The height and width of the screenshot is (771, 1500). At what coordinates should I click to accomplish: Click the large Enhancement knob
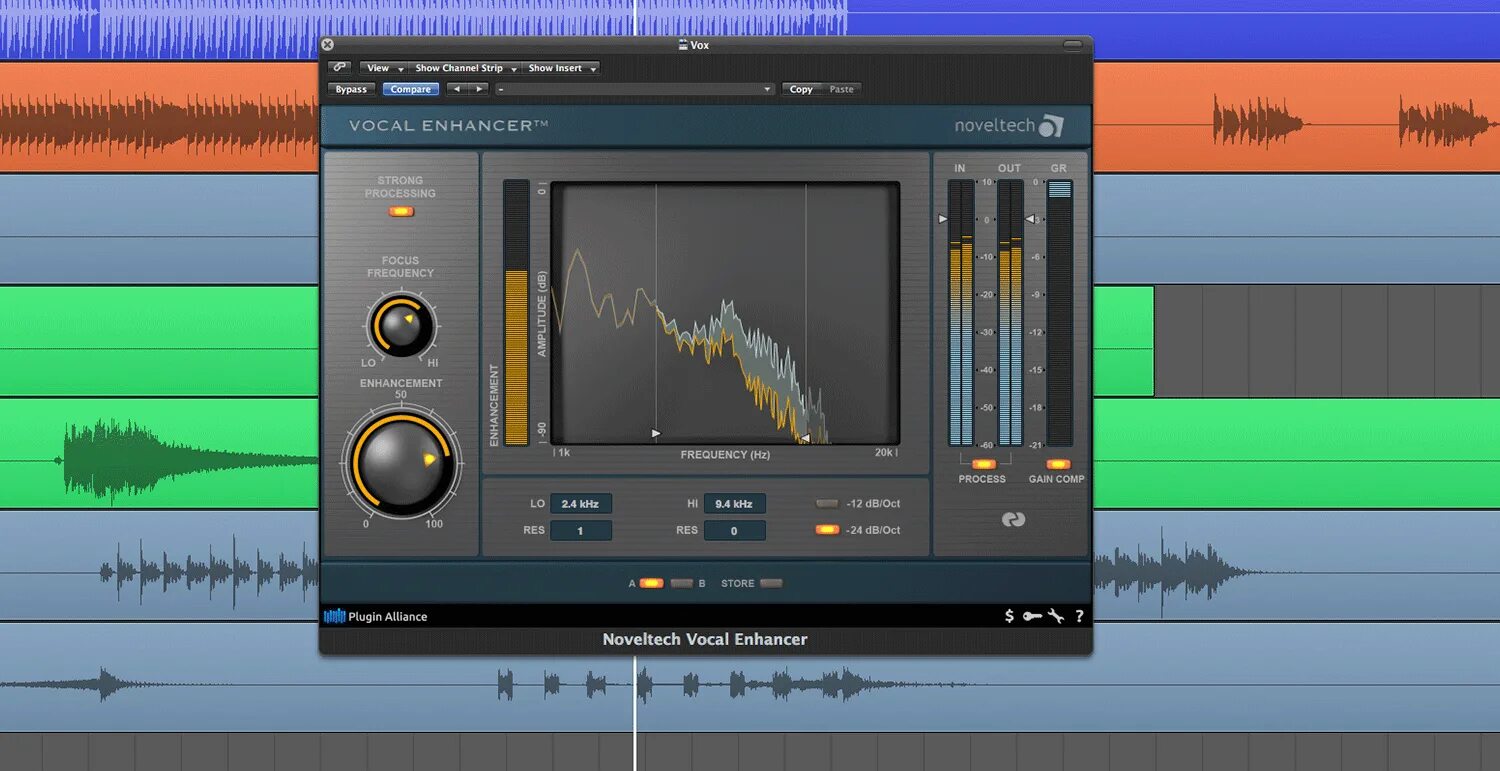point(401,464)
